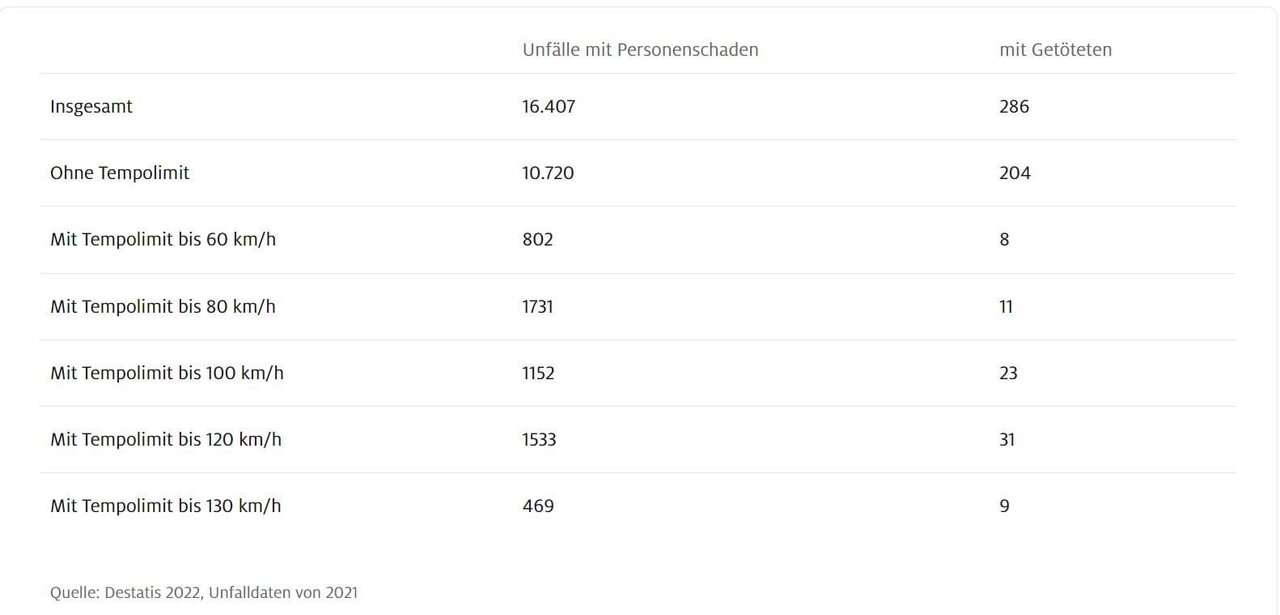Screen dimensions: 1280x615
Task: Select the 'Insgesamt' row label
Action: (91, 106)
